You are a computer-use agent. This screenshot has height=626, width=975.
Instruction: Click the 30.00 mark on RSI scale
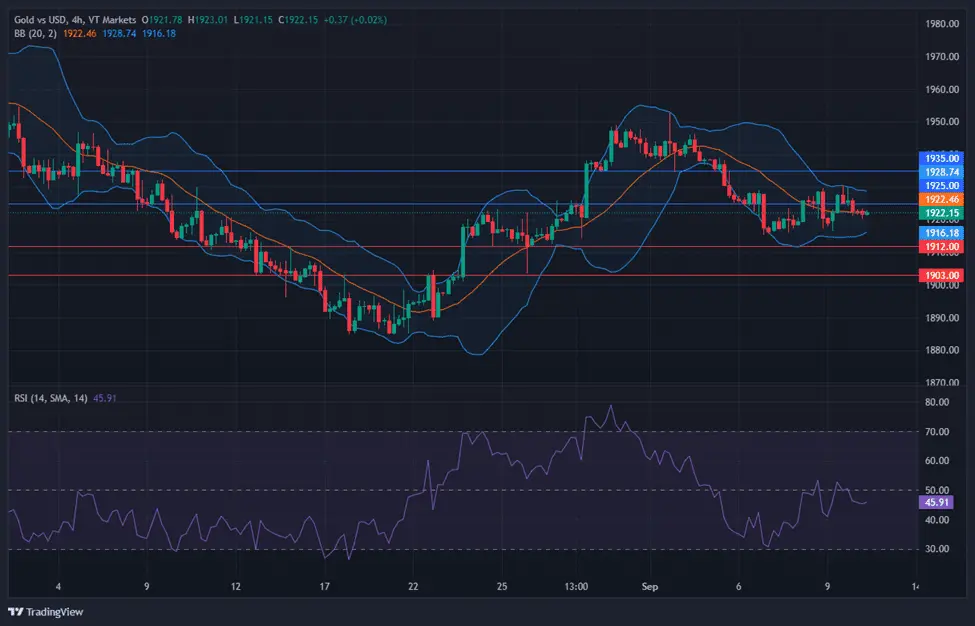pyautogui.click(x=937, y=550)
